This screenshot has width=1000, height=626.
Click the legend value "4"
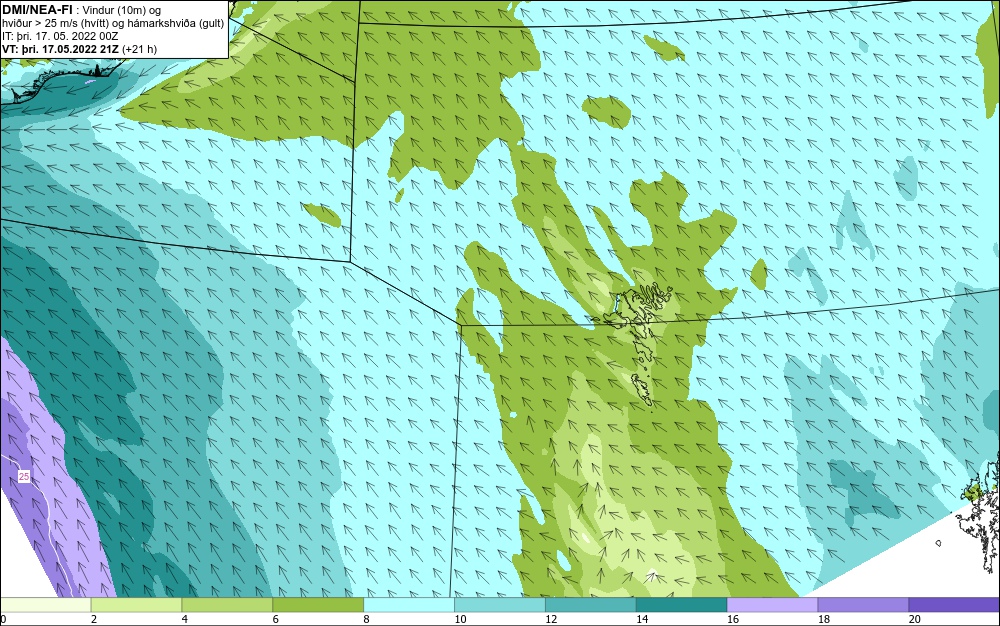[185, 619]
